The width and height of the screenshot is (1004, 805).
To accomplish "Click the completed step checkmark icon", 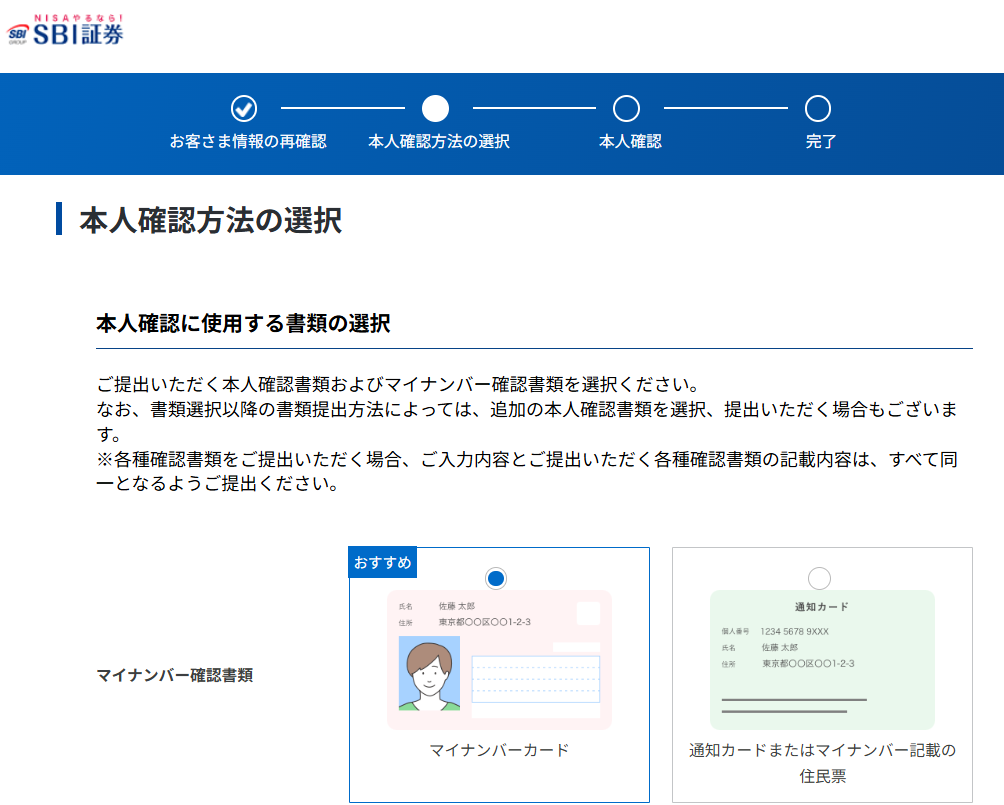I will point(244,108).
